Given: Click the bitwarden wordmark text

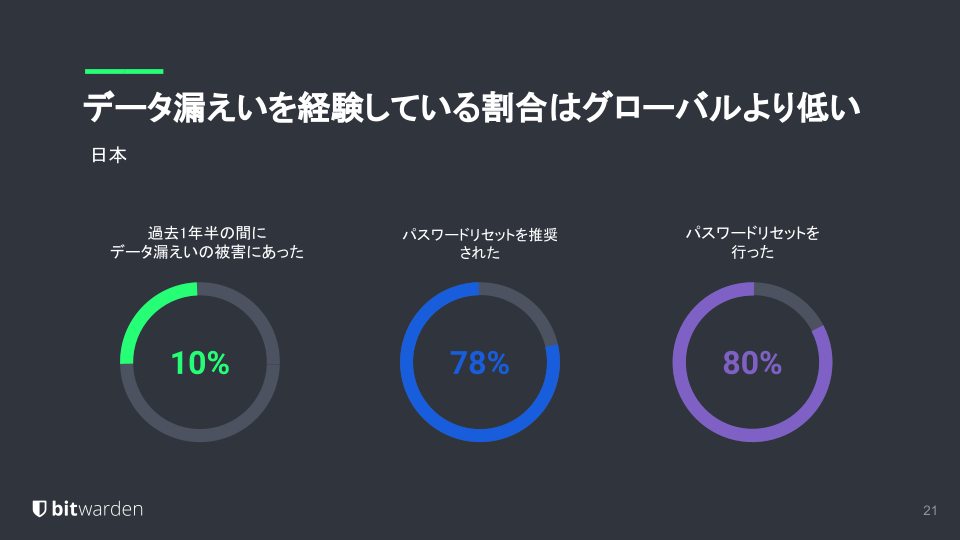Looking at the screenshot, I should tap(97, 509).
